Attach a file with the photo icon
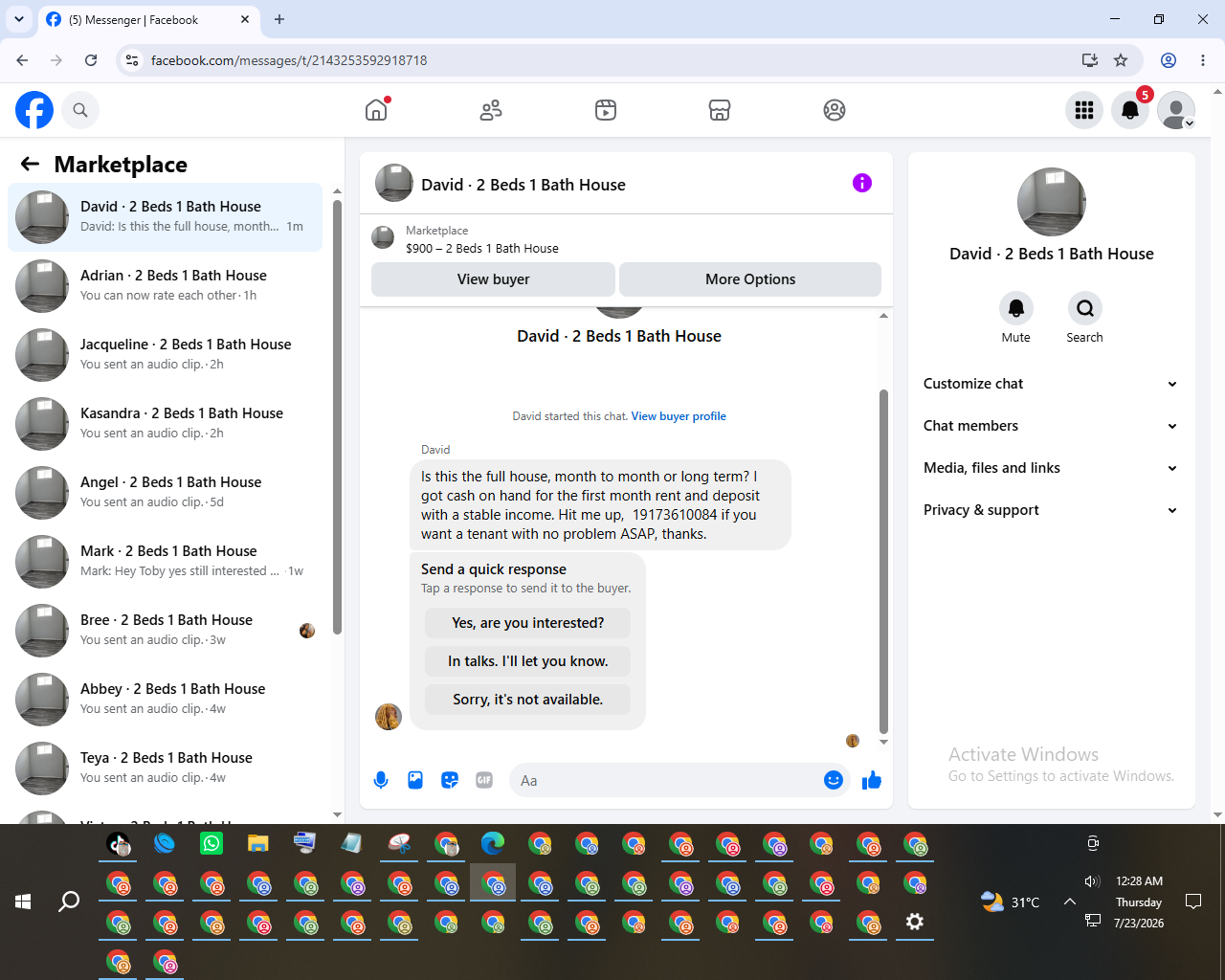The width and height of the screenshot is (1225, 980). [x=415, y=780]
